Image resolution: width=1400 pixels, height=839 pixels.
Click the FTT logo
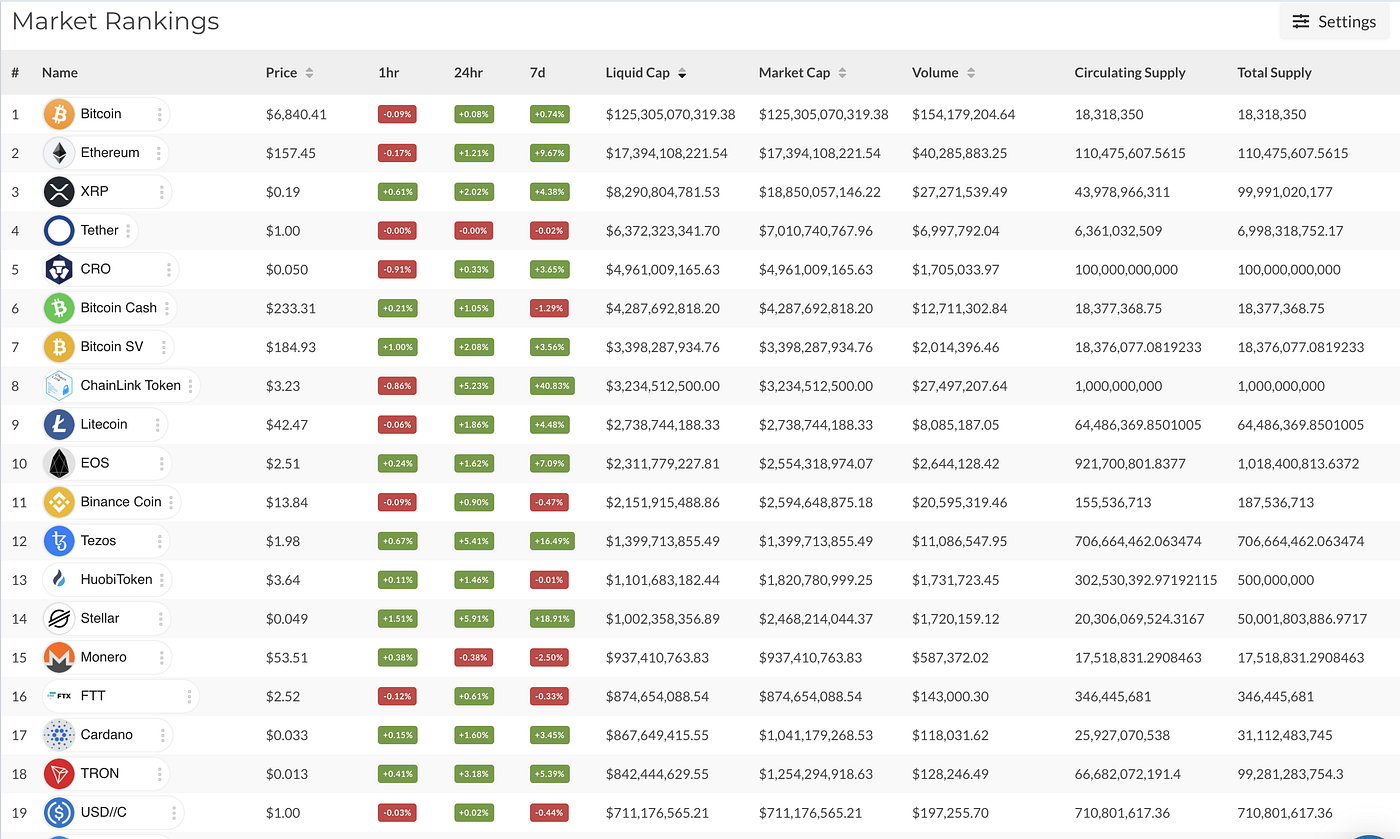[x=59, y=696]
